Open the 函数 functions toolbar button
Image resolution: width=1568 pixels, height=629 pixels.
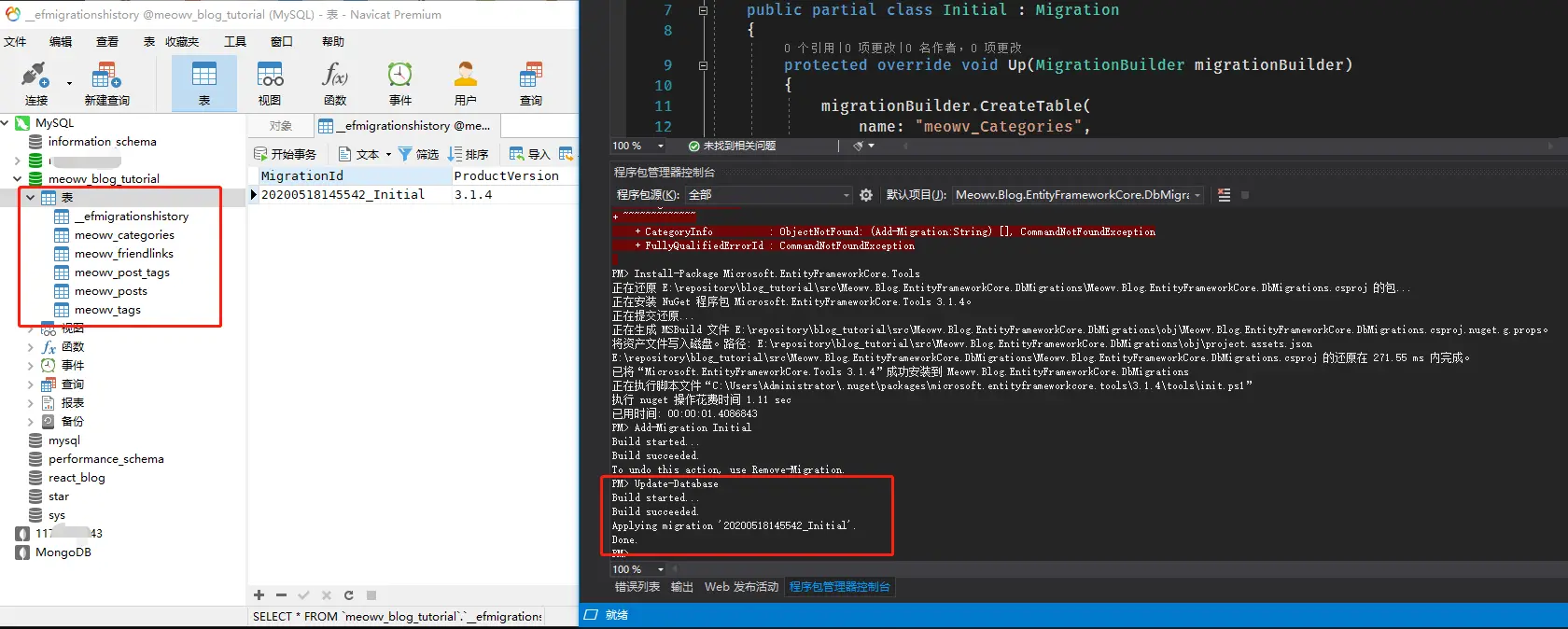[x=335, y=83]
